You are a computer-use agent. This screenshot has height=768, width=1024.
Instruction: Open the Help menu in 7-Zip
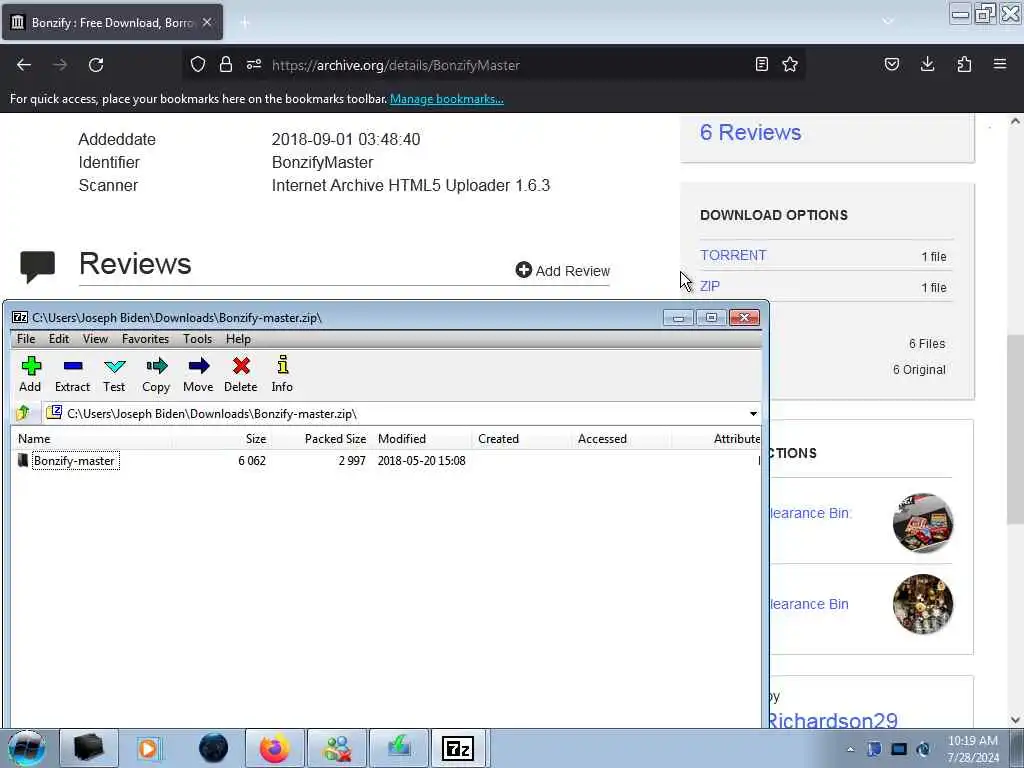pos(238,339)
